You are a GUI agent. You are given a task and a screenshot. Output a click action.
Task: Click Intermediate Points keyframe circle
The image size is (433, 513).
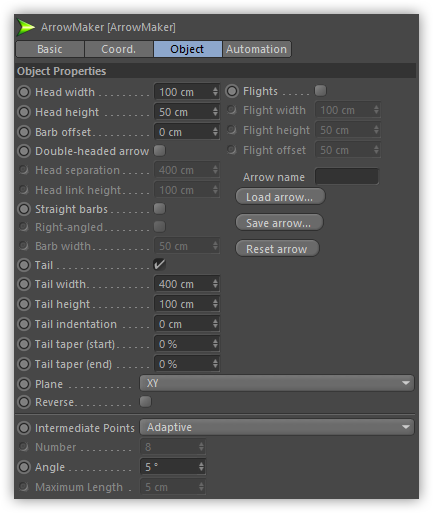24,428
